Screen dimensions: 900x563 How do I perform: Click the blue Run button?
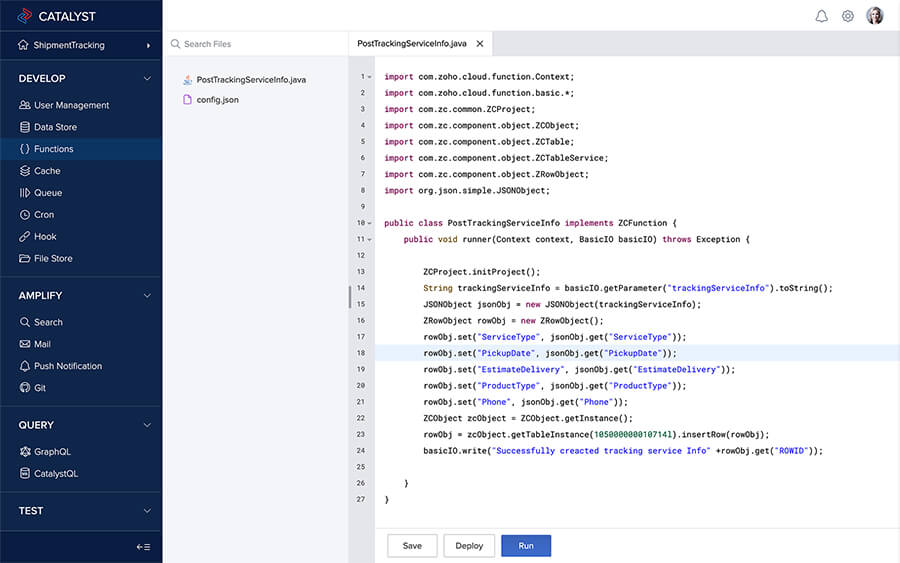pos(526,546)
